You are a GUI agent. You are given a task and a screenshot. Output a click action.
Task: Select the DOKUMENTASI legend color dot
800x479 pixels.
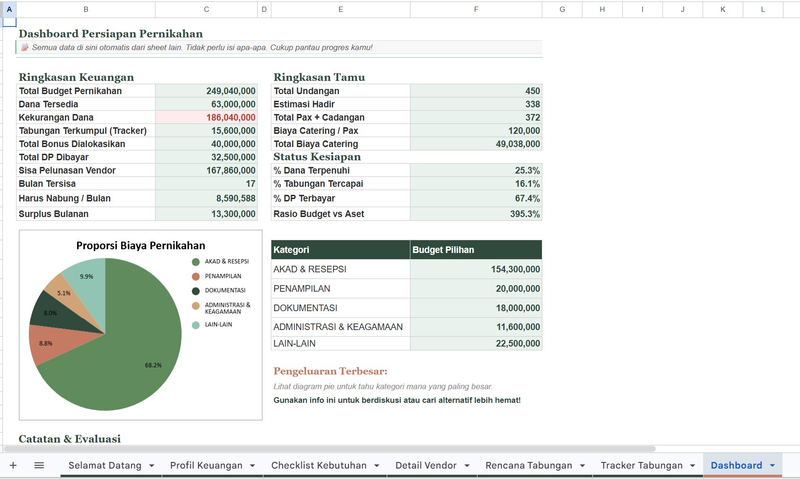[196, 291]
